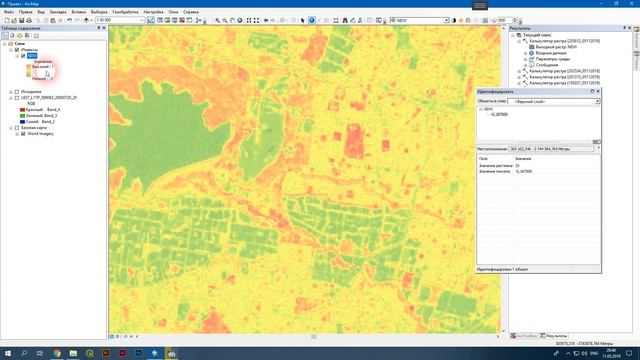Toggle the Индексы group layer checkbox
This screenshot has height=360, width=640.
[17, 50]
